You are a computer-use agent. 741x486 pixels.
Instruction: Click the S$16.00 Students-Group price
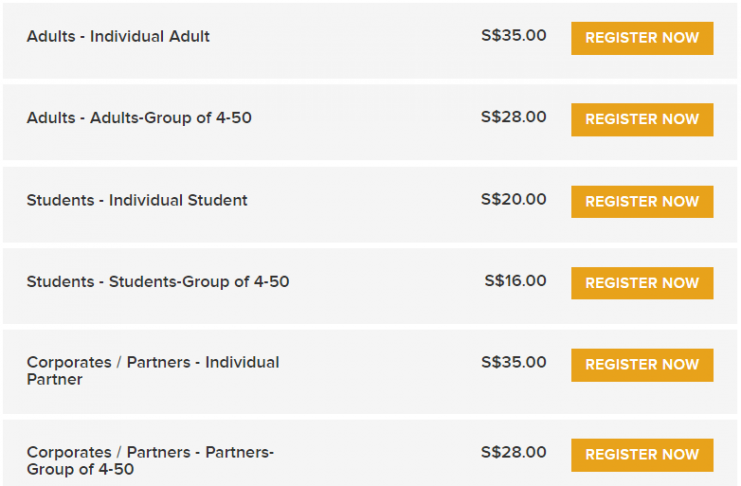click(x=516, y=281)
